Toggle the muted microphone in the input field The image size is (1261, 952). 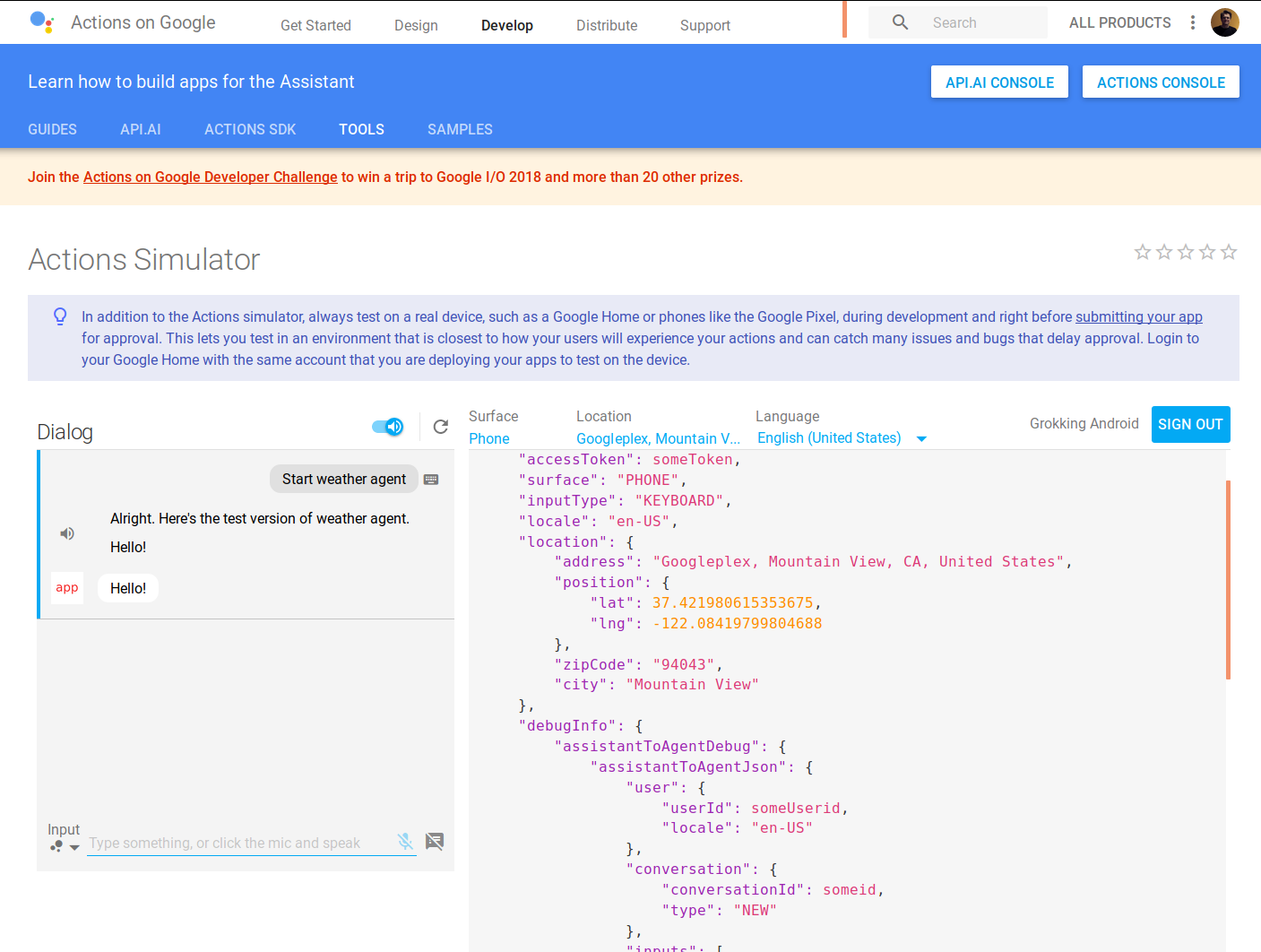(405, 842)
